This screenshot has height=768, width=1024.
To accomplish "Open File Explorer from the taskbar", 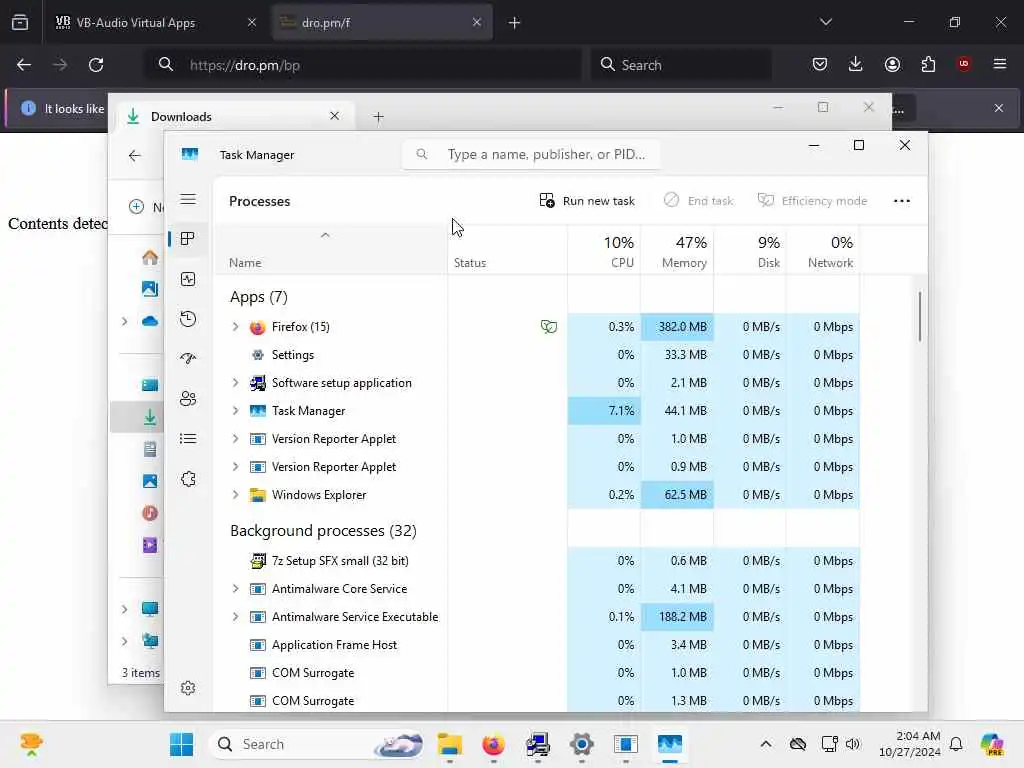I will (x=450, y=744).
